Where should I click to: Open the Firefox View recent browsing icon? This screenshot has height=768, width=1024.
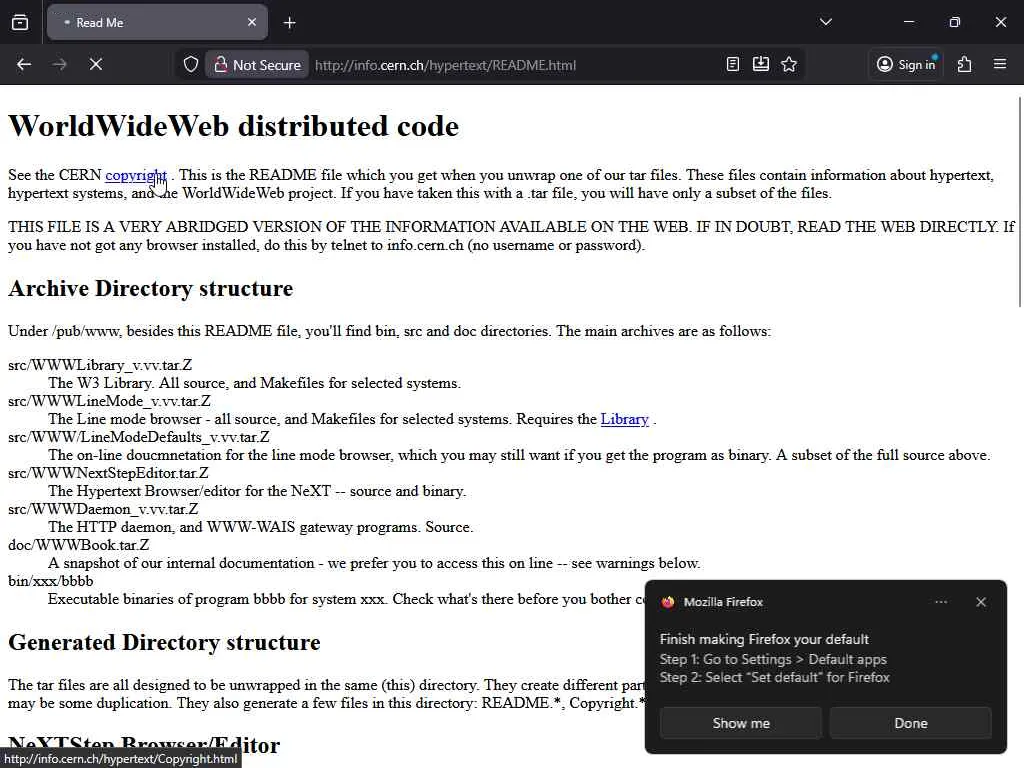(x=20, y=22)
